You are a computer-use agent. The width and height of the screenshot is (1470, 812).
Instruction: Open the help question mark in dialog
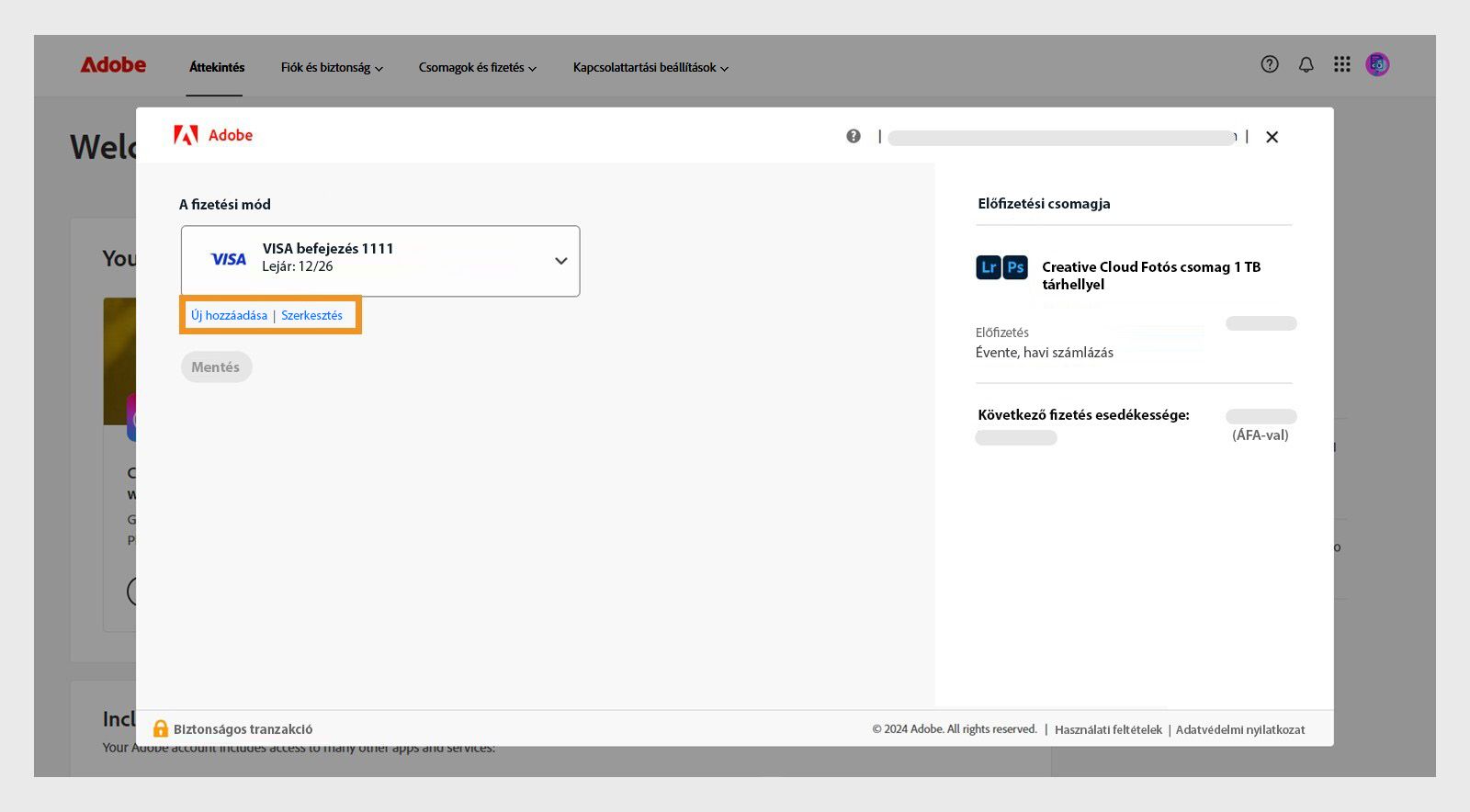pyautogui.click(x=854, y=136)
